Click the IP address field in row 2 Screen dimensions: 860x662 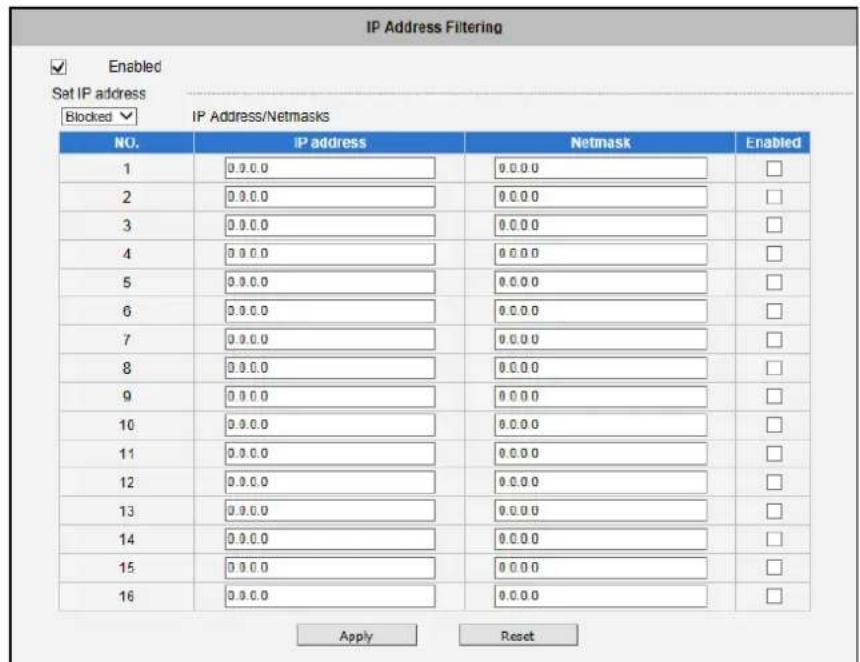[x=330, y=197]
